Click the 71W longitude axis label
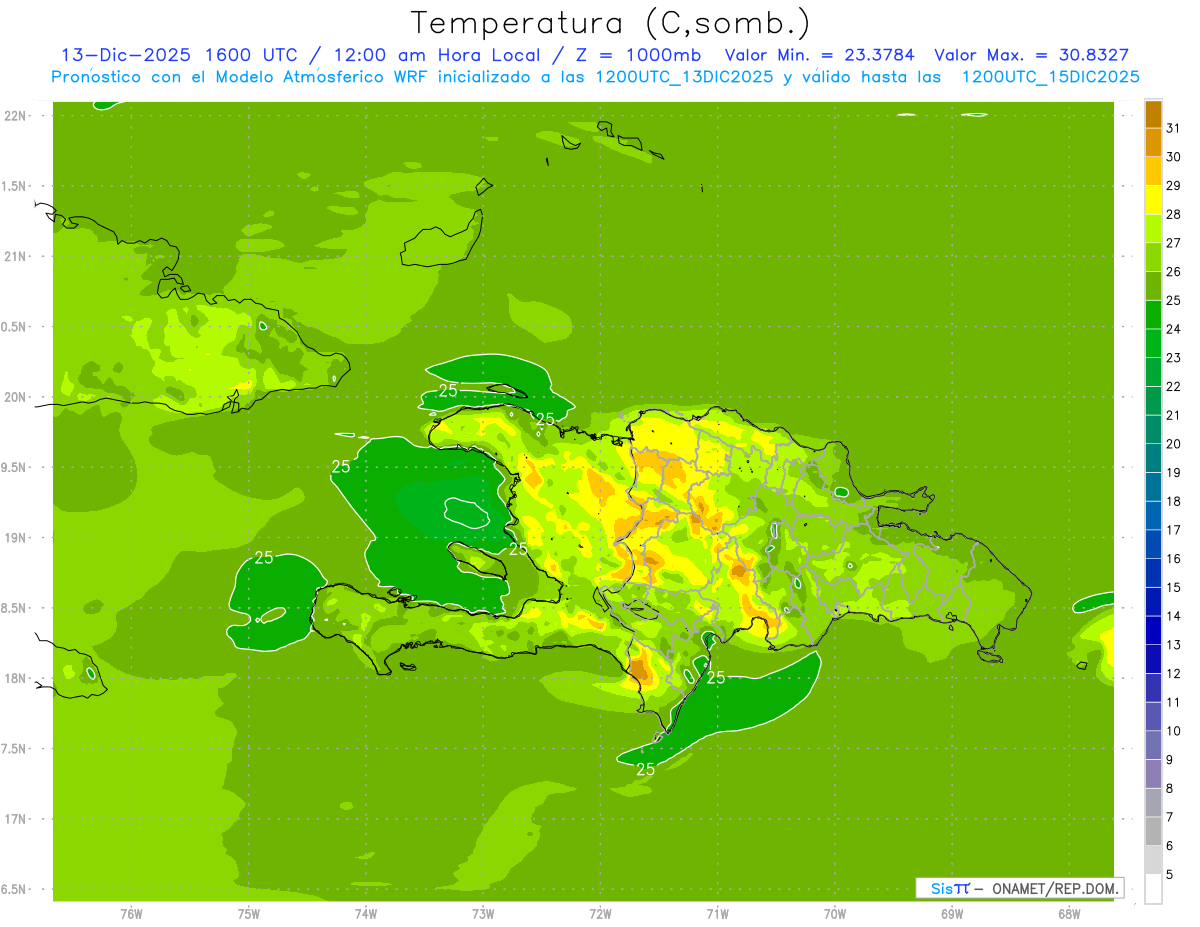 point(717,913)
